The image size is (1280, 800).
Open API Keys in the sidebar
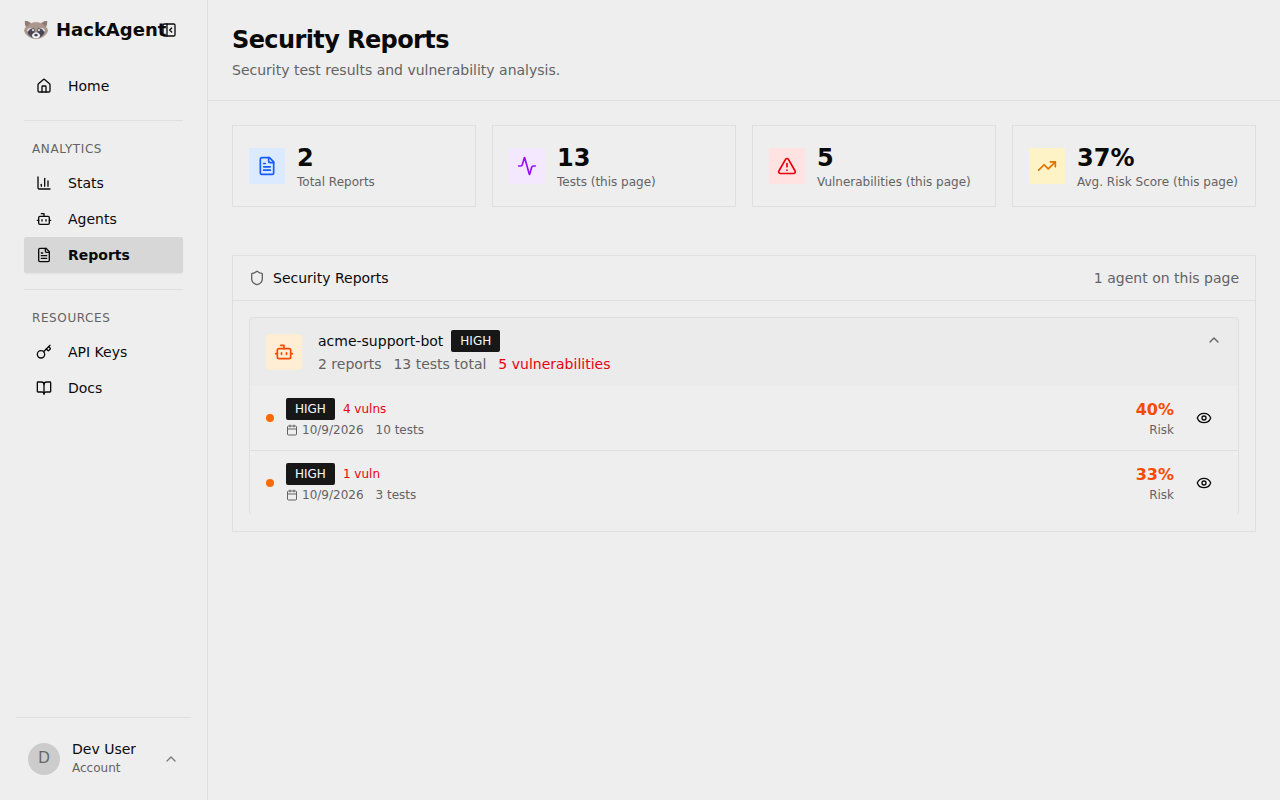click(x=103, y=352)
